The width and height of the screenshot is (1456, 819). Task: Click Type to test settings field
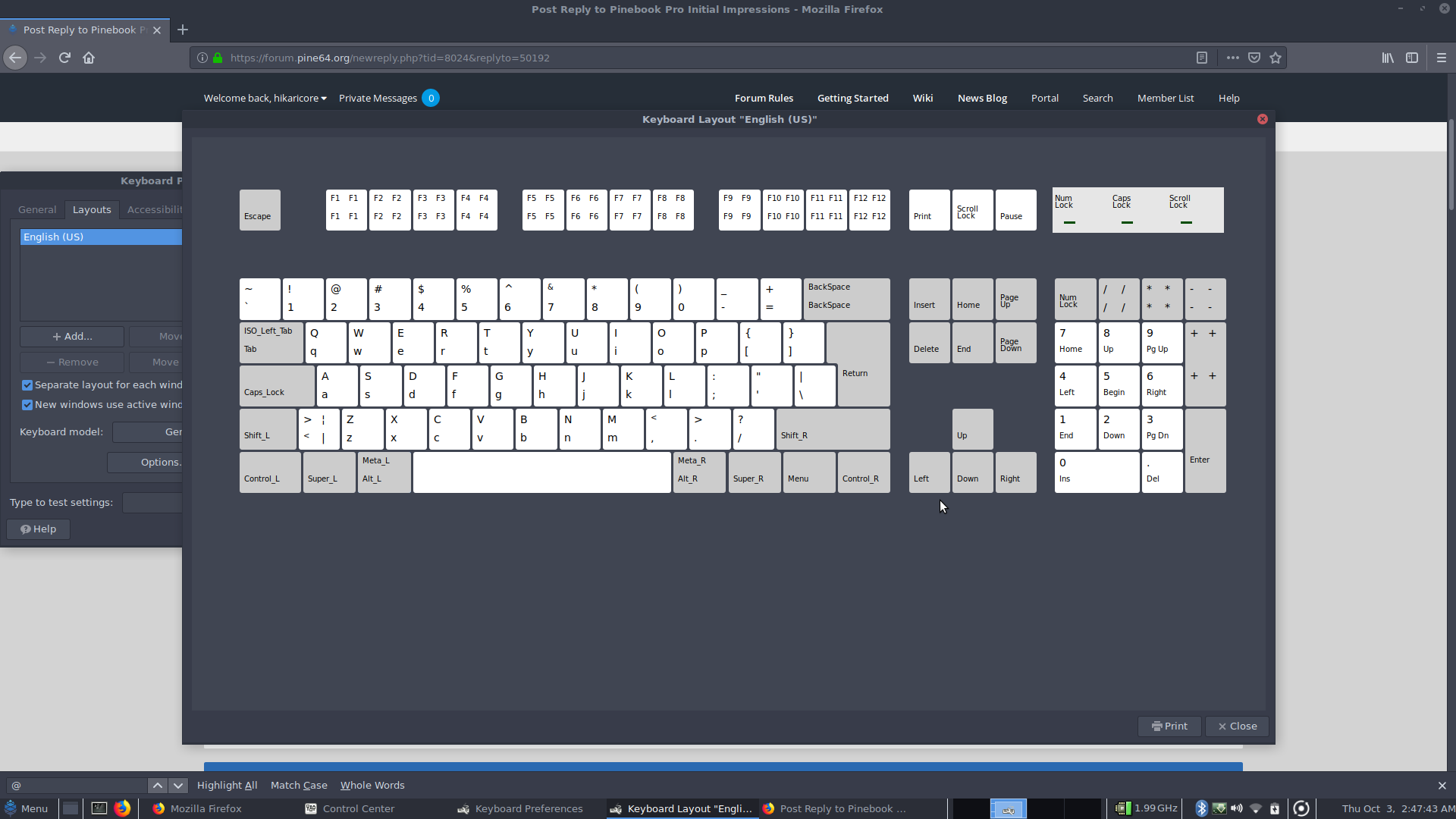coord(152,503)
